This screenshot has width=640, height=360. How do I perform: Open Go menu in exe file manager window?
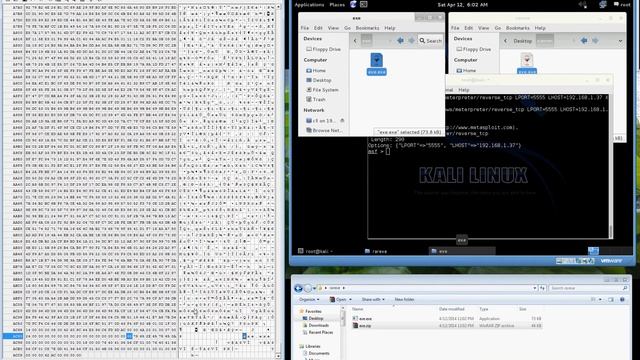[347, 28]
